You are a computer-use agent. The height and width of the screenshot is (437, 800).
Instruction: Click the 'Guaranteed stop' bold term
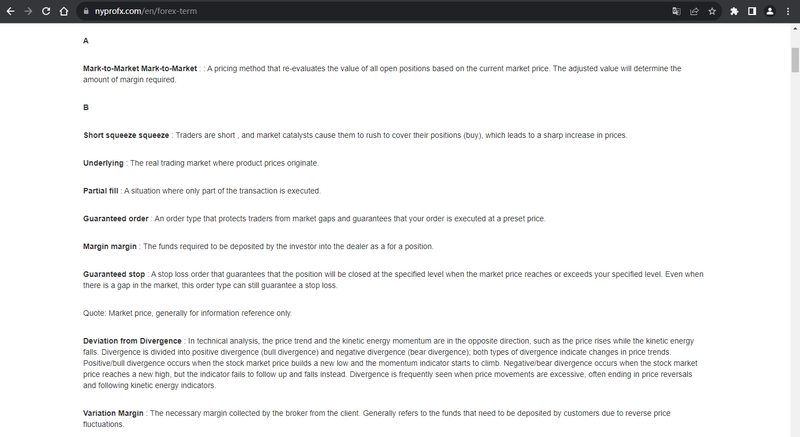pos(114,274)
